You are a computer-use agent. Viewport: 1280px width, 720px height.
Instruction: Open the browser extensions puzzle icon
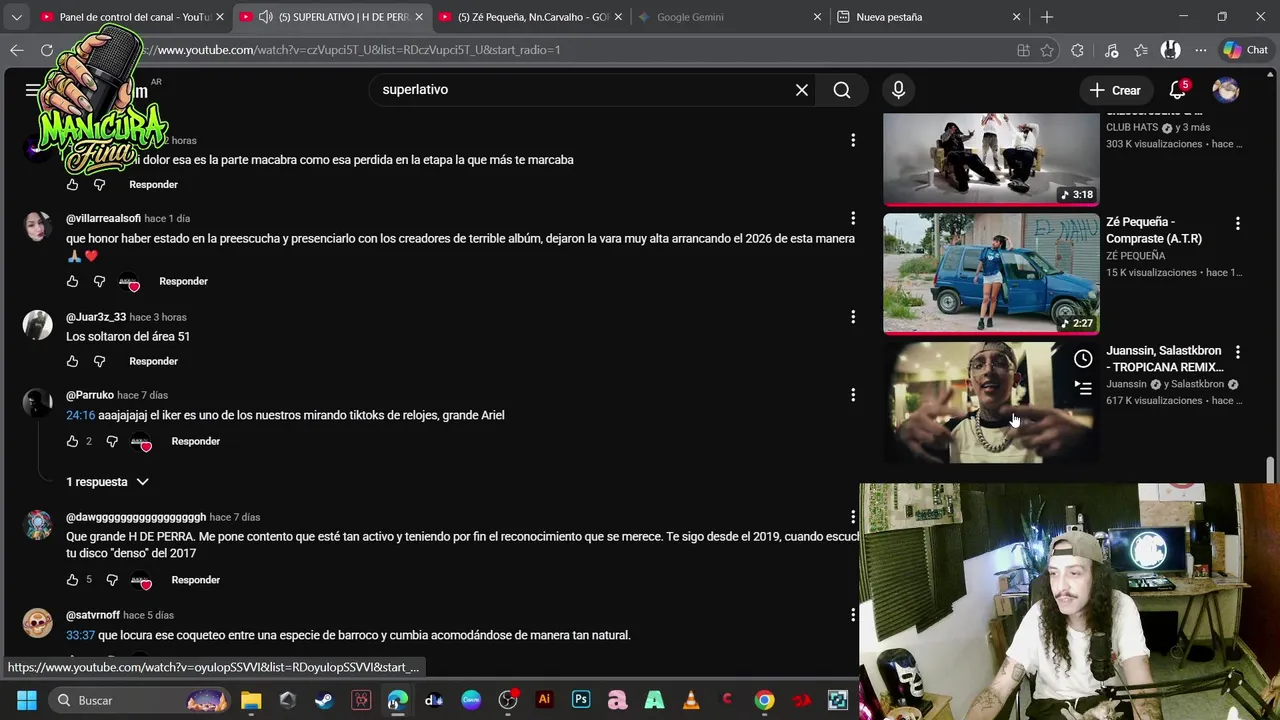pos(1077,50)
